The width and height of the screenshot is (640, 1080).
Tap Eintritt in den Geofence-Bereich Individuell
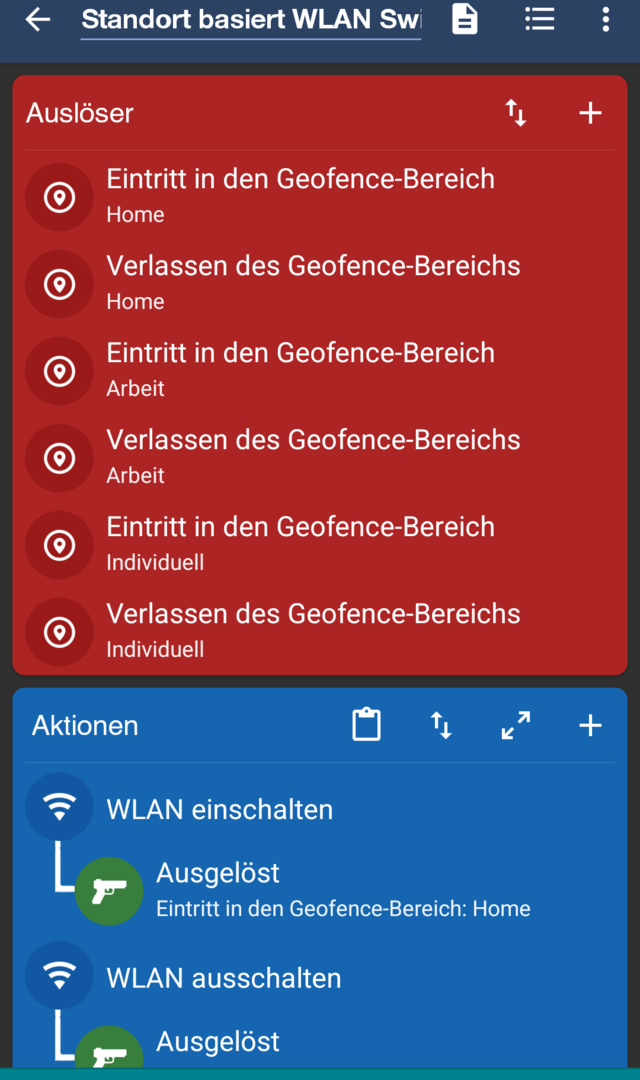coord(300,543)
